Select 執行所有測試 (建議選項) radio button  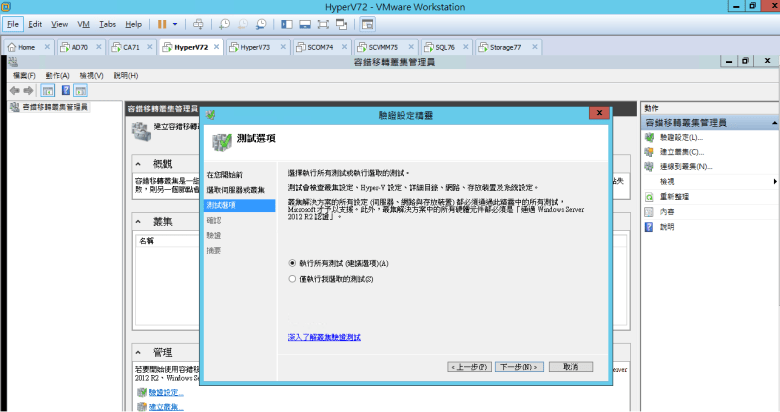292,263
